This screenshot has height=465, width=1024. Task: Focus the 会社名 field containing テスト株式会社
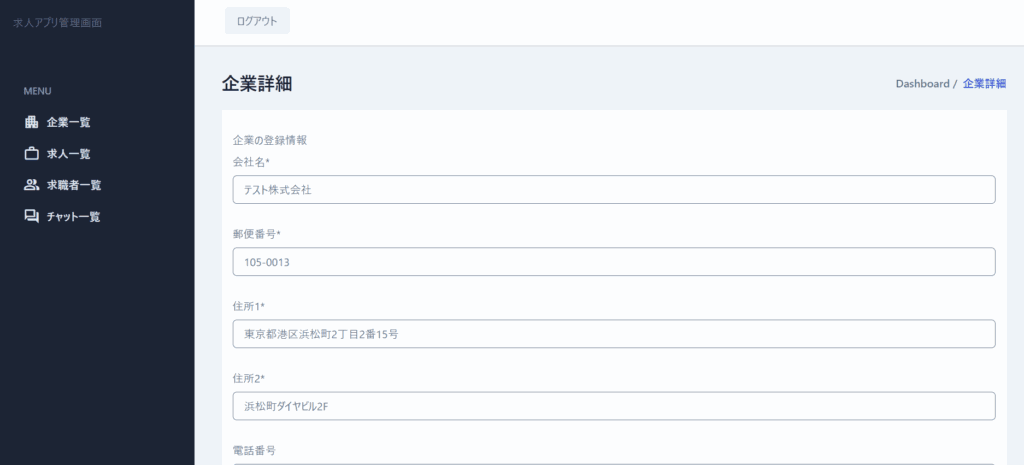613,190
